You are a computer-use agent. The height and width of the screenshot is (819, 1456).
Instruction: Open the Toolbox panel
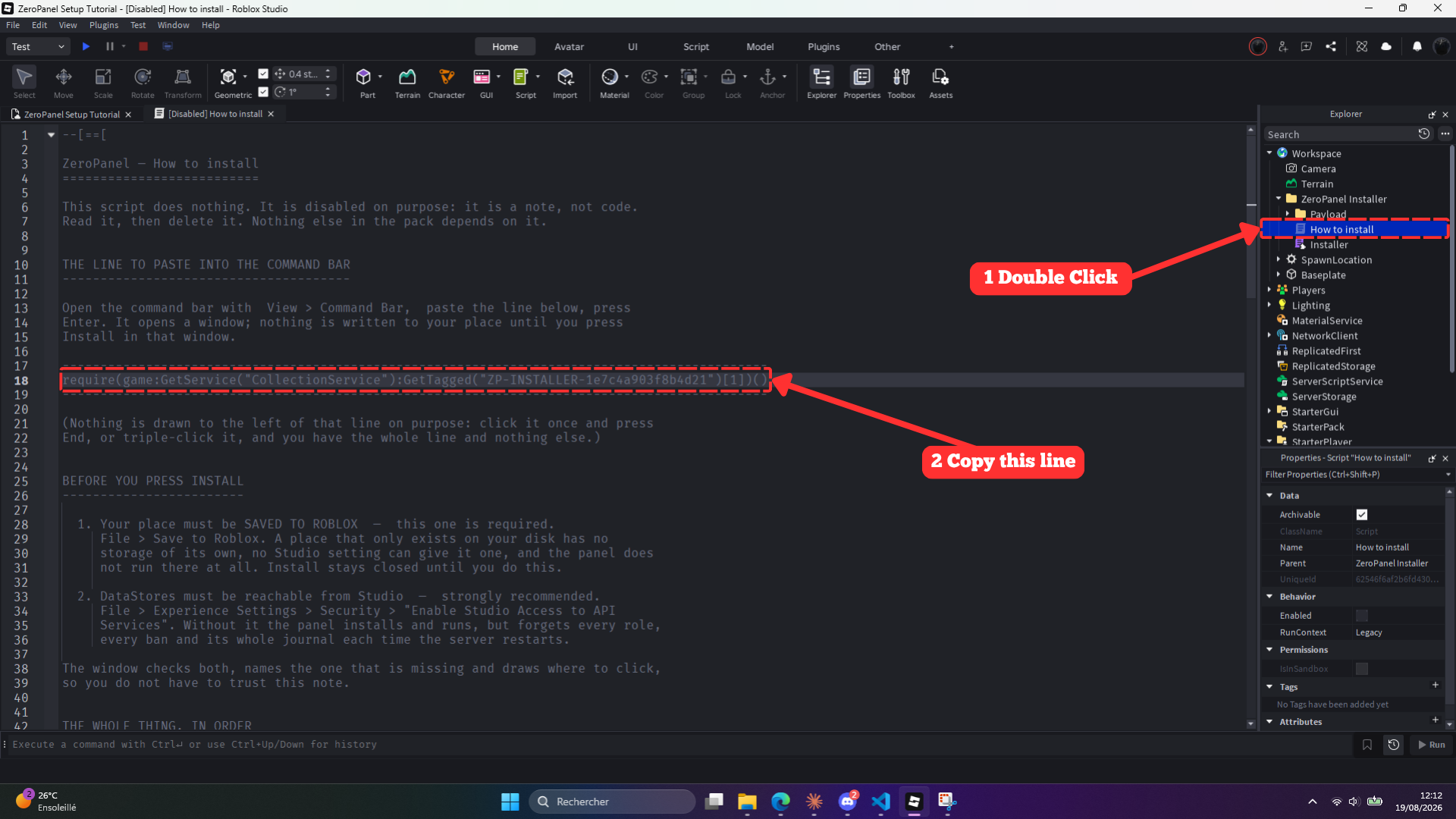point(901,82)
